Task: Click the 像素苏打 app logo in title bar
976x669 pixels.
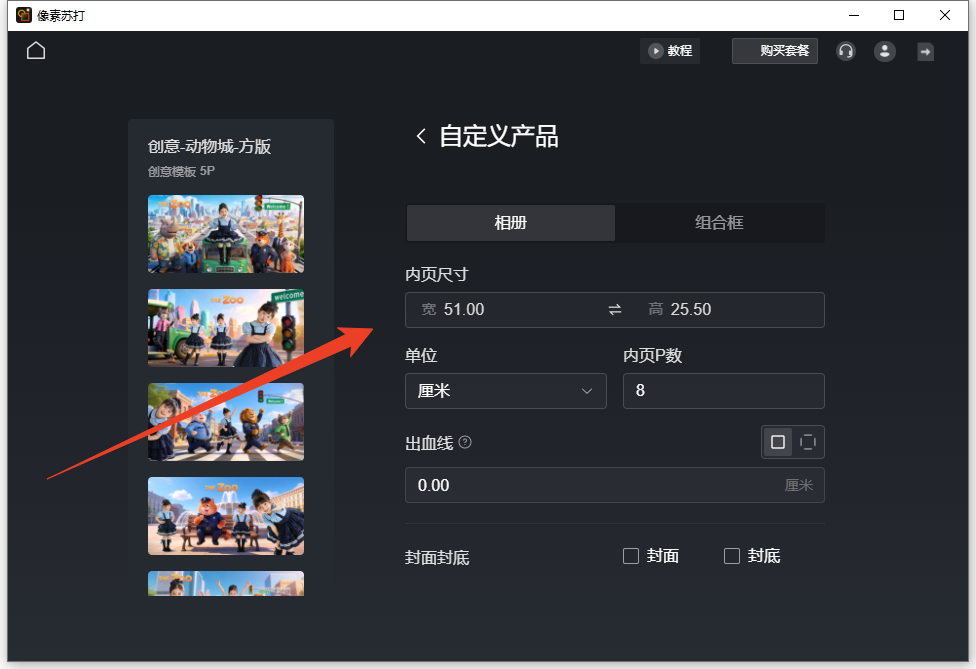Action: 24,15
